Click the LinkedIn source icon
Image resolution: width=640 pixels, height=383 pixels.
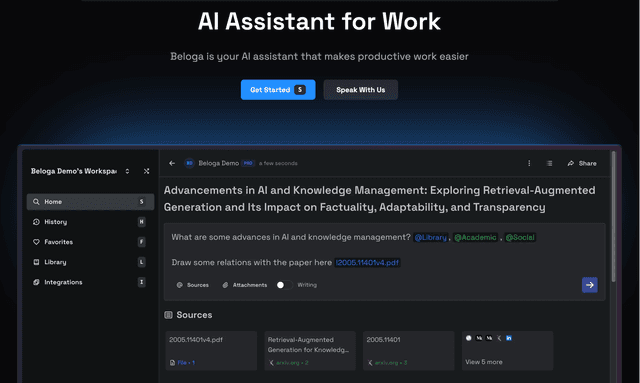(x=509, y=338)
